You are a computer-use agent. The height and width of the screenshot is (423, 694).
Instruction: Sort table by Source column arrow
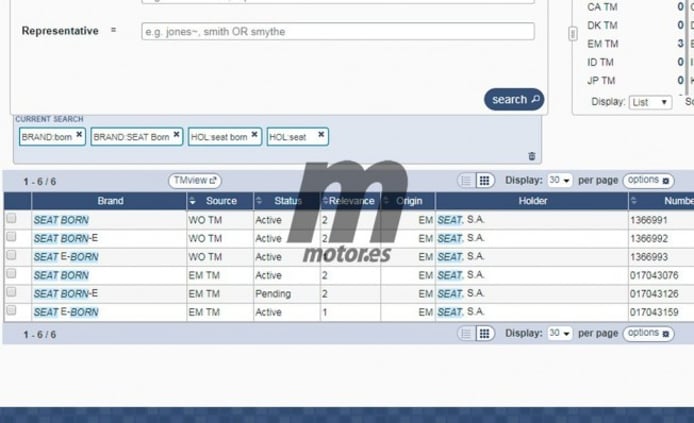[193, 201]
